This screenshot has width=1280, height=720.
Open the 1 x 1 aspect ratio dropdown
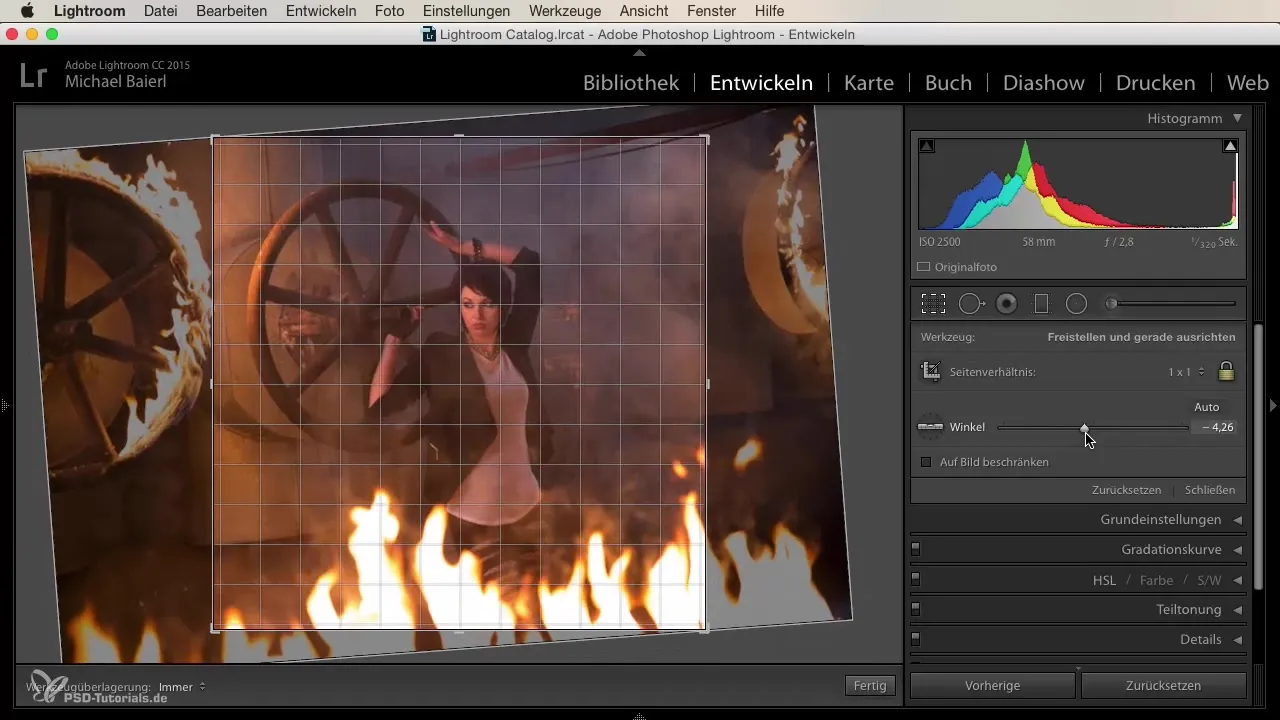1186,372
